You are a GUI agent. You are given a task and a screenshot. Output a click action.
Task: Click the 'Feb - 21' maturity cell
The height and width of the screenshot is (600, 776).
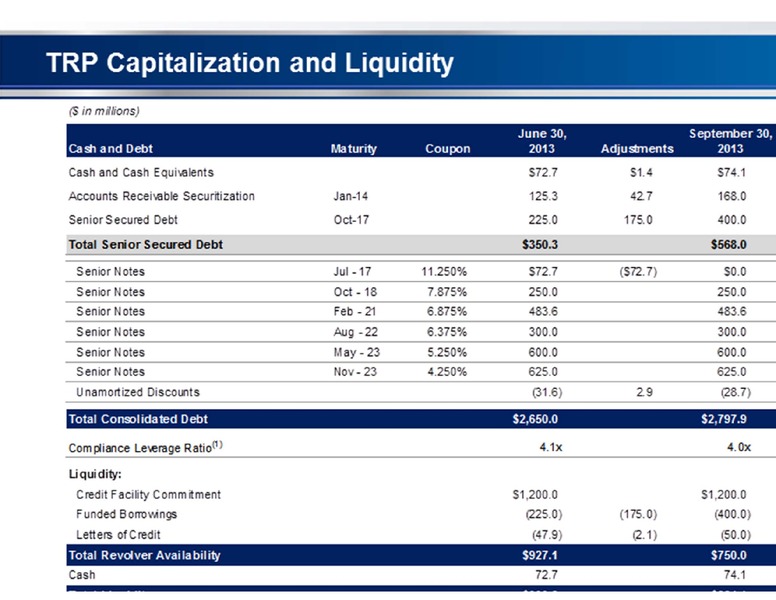(x=354, y=312)
